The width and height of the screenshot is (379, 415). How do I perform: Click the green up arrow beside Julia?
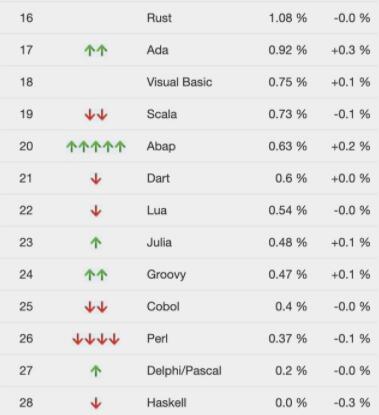pyautogui.click(x=96, y=243)
